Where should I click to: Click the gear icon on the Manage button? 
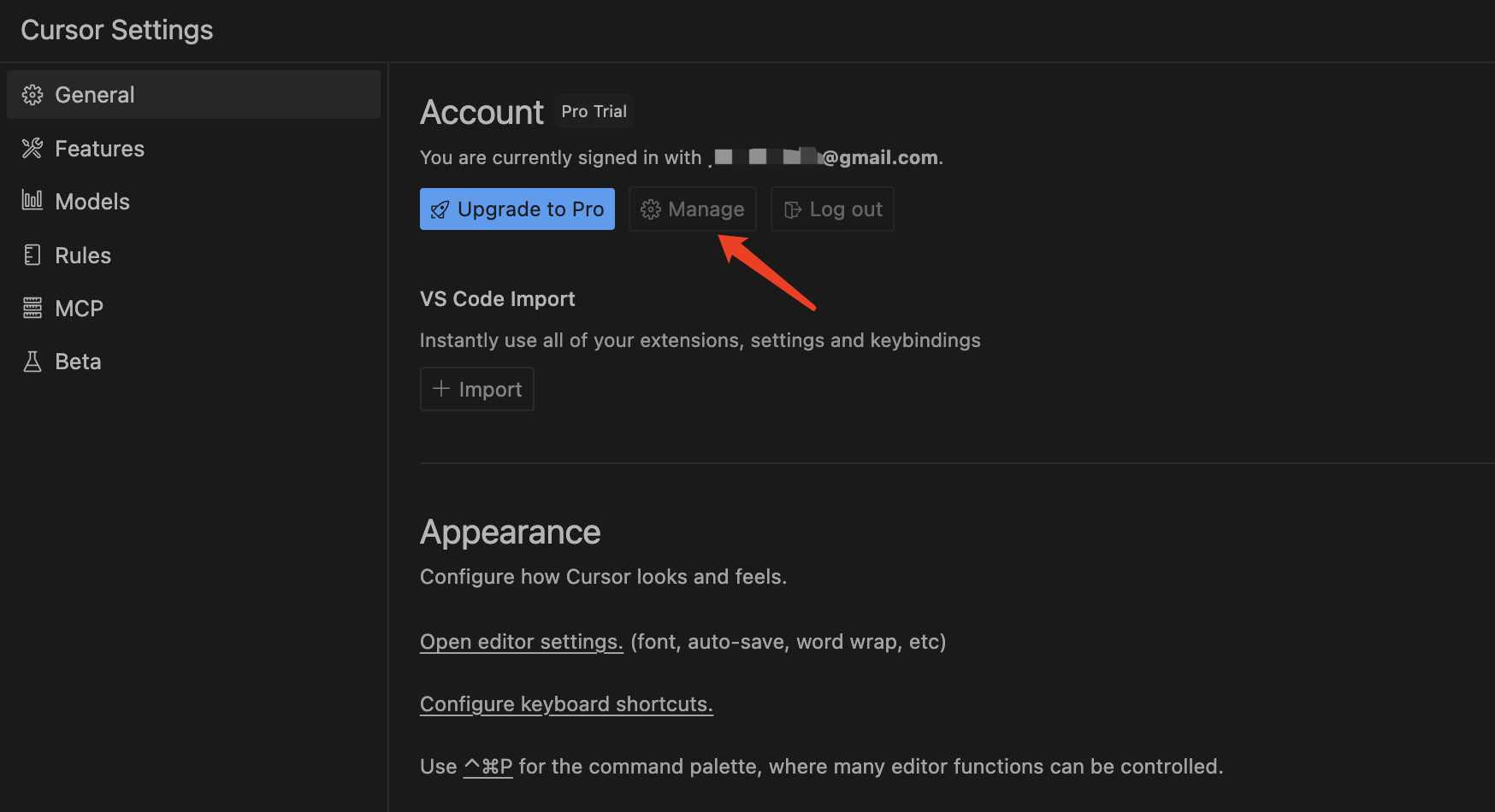(651, 209)
